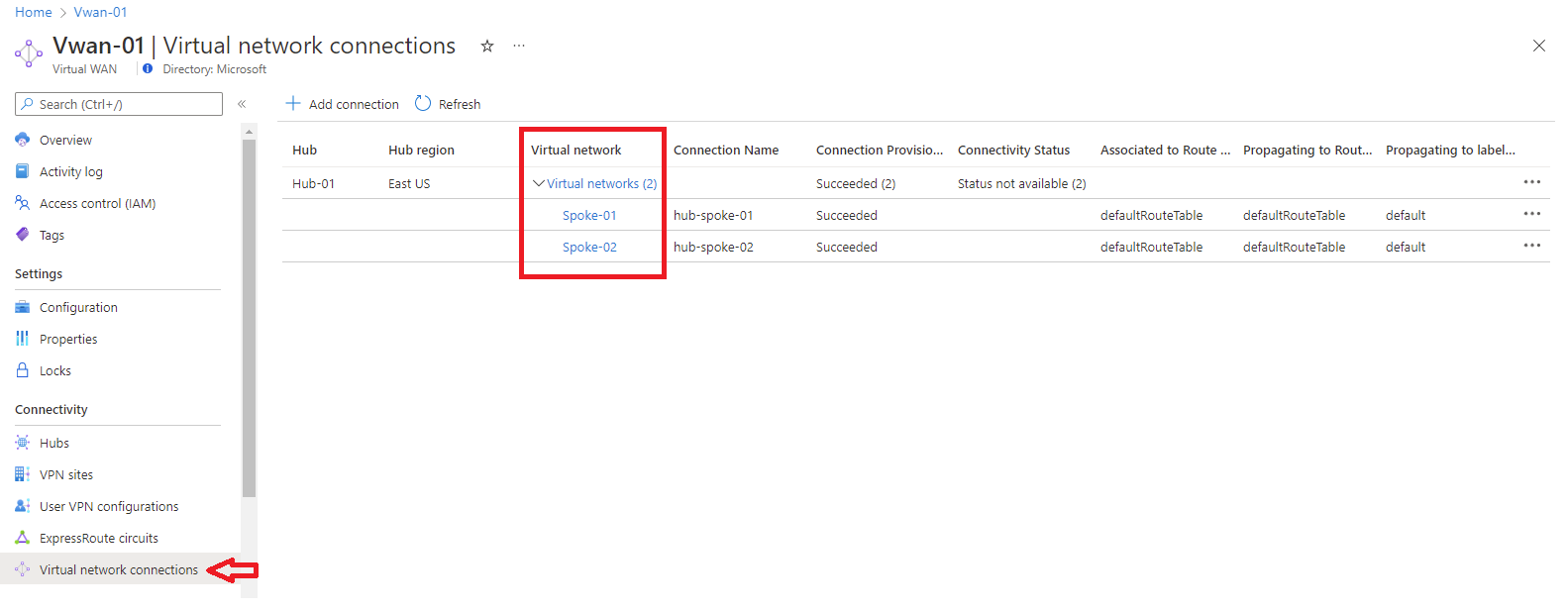The image size is (1568, 612).
Task: Click Status not available (2) cell
Action: click(1022, 184)
